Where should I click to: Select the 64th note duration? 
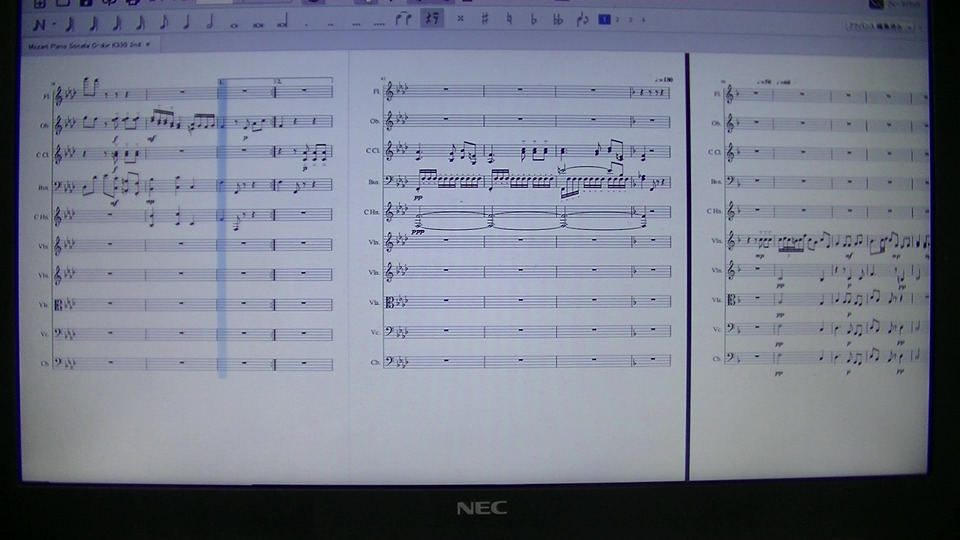(94, 24)
